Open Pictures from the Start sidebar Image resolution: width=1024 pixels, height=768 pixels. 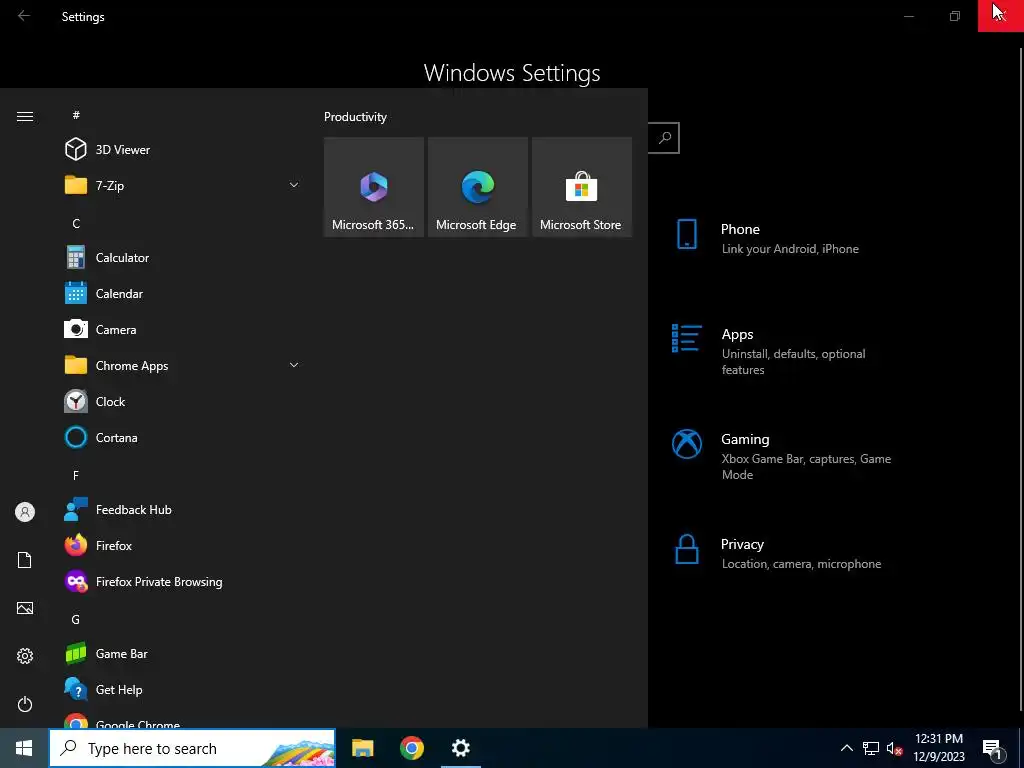25,608
